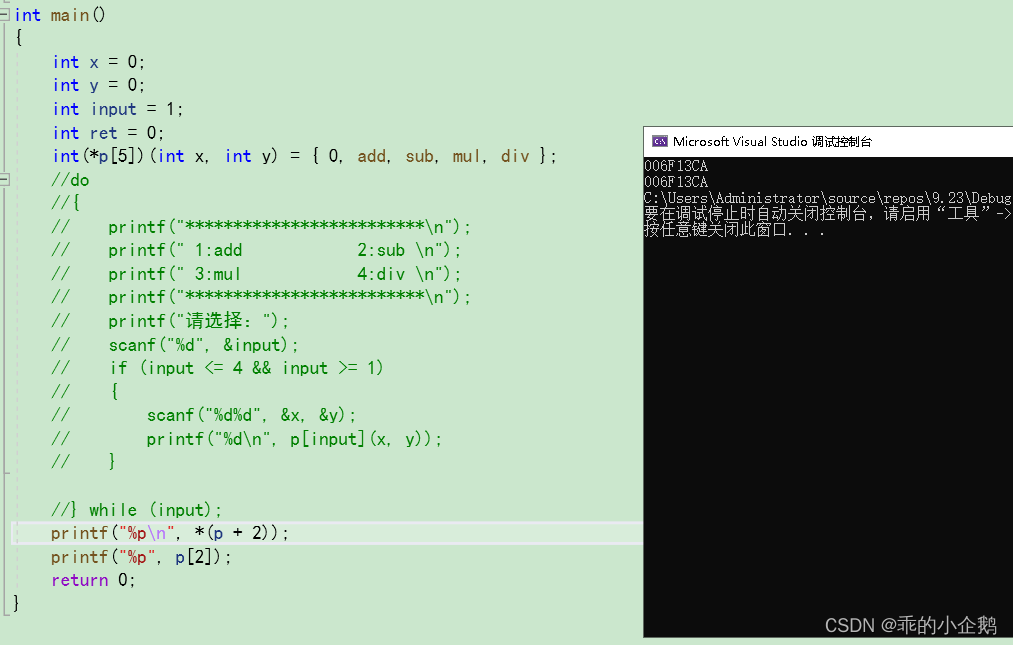Click the line 'int input = 1;'
1013x645 pixels.
pos(118,109)
